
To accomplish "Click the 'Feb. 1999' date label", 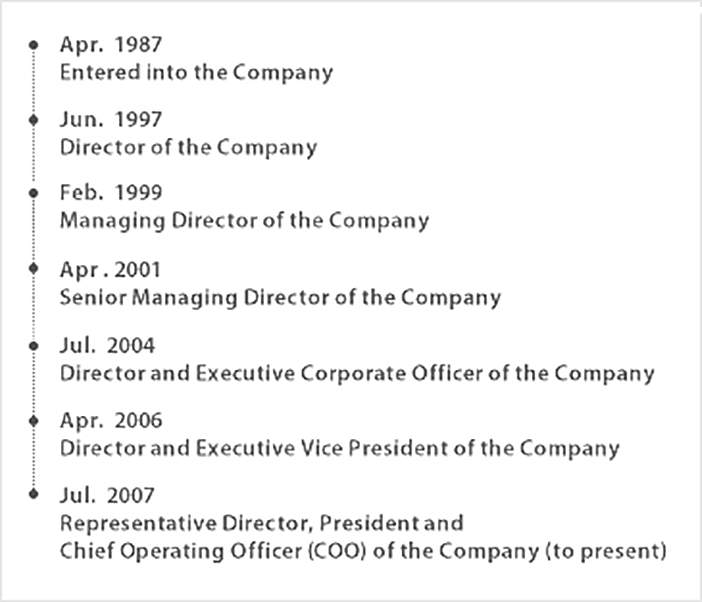I will tap(111, 192).
